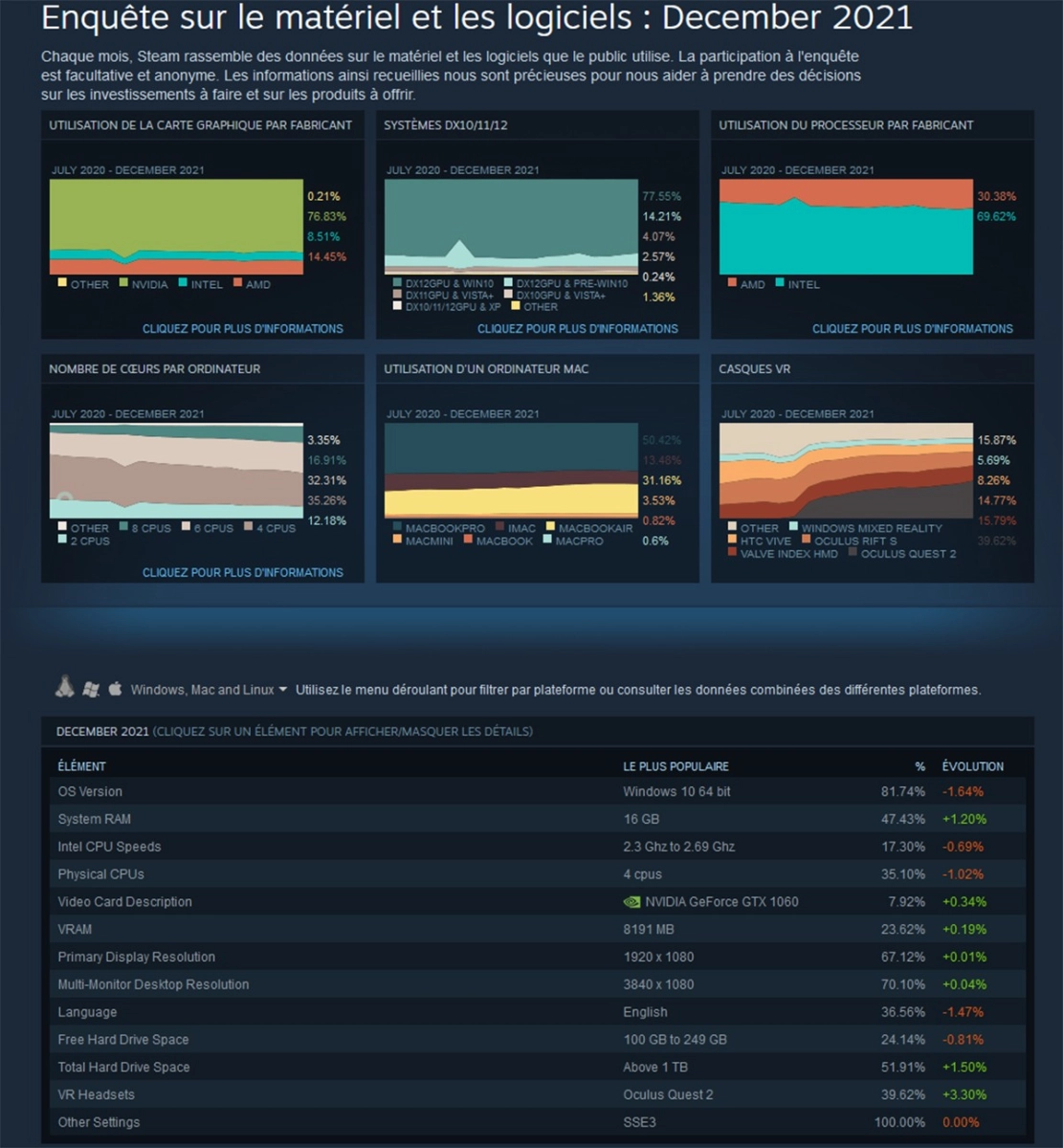Click the Systèmes DX10/11/12 area chart
Viewport: 1063px width, 1148px height.
(511, 227)
